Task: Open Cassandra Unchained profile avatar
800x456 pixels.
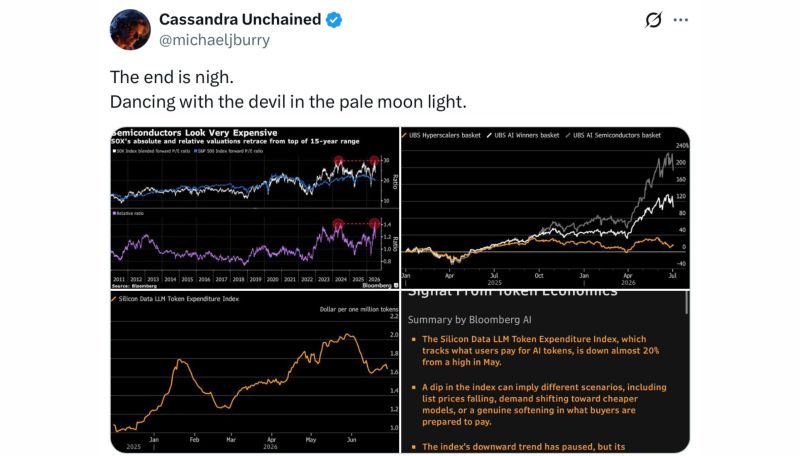Action: 130,30
